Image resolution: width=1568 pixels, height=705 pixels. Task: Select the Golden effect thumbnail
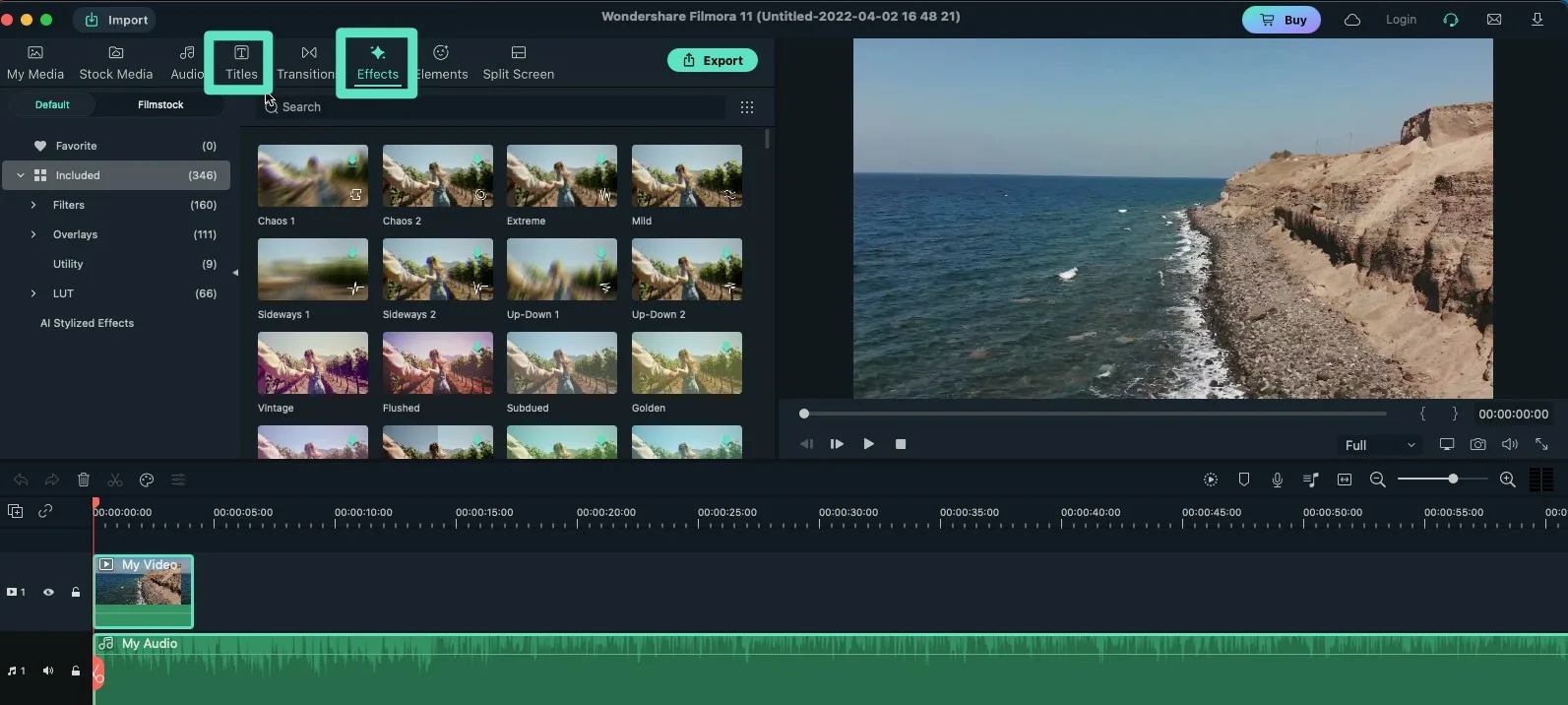pyautogui.click(x=687, y=362)
